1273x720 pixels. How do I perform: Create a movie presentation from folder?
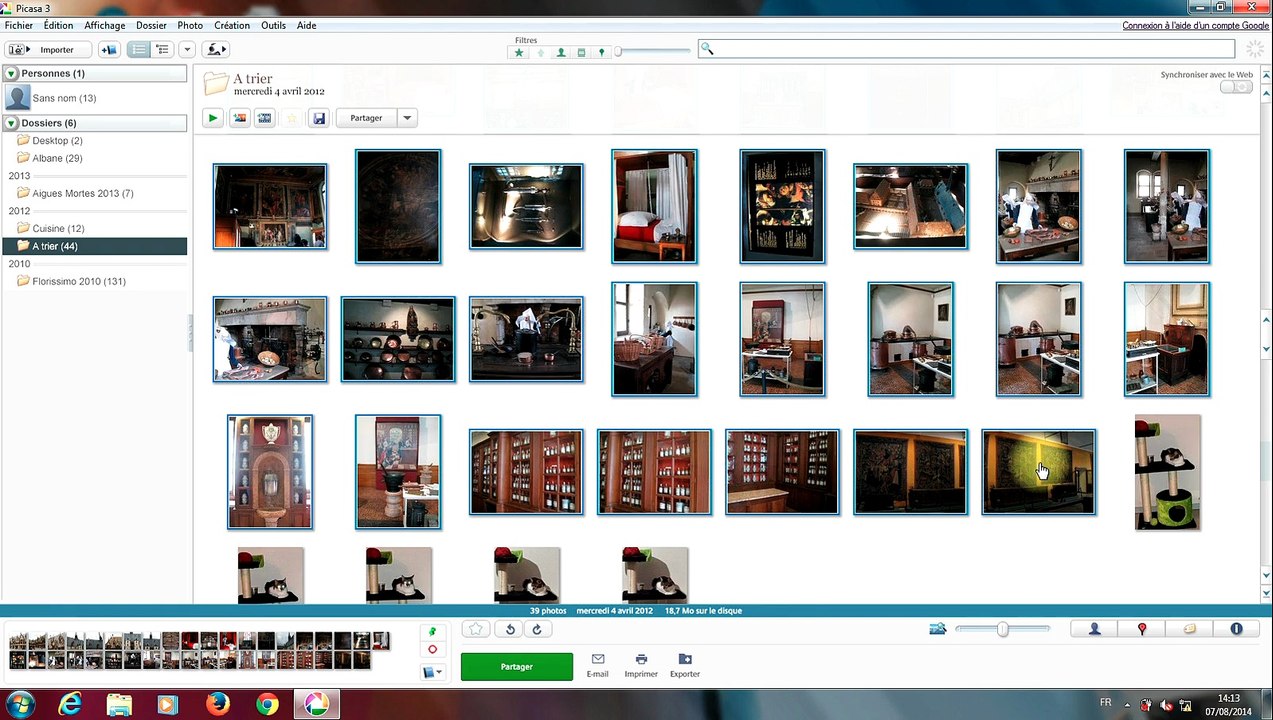coord(265,118)
